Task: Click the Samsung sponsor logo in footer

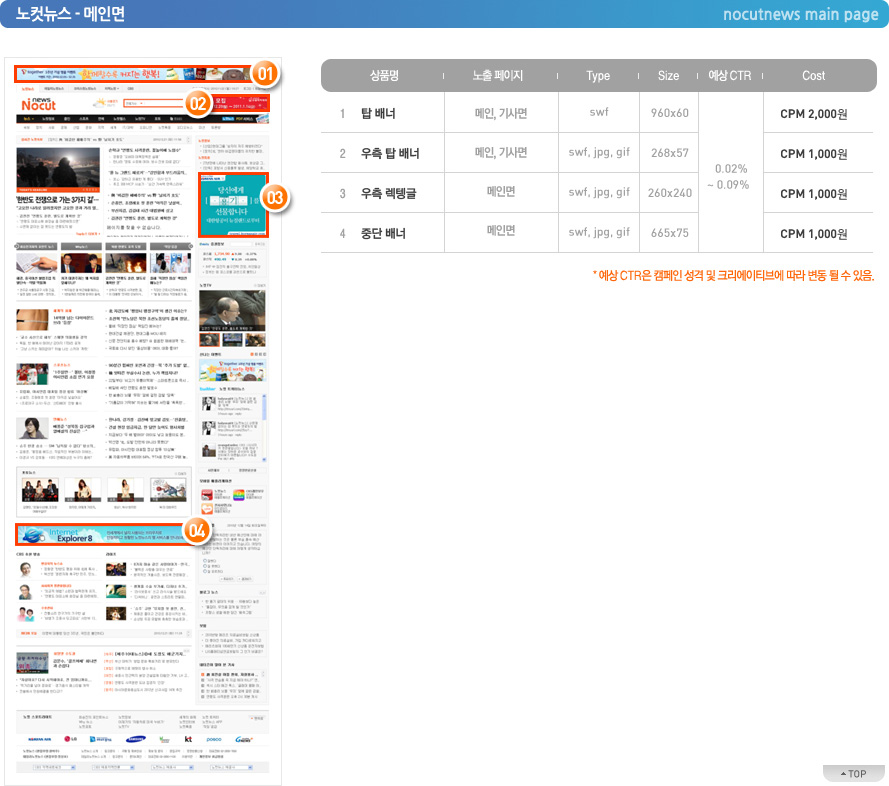Action: click(136, 739)
